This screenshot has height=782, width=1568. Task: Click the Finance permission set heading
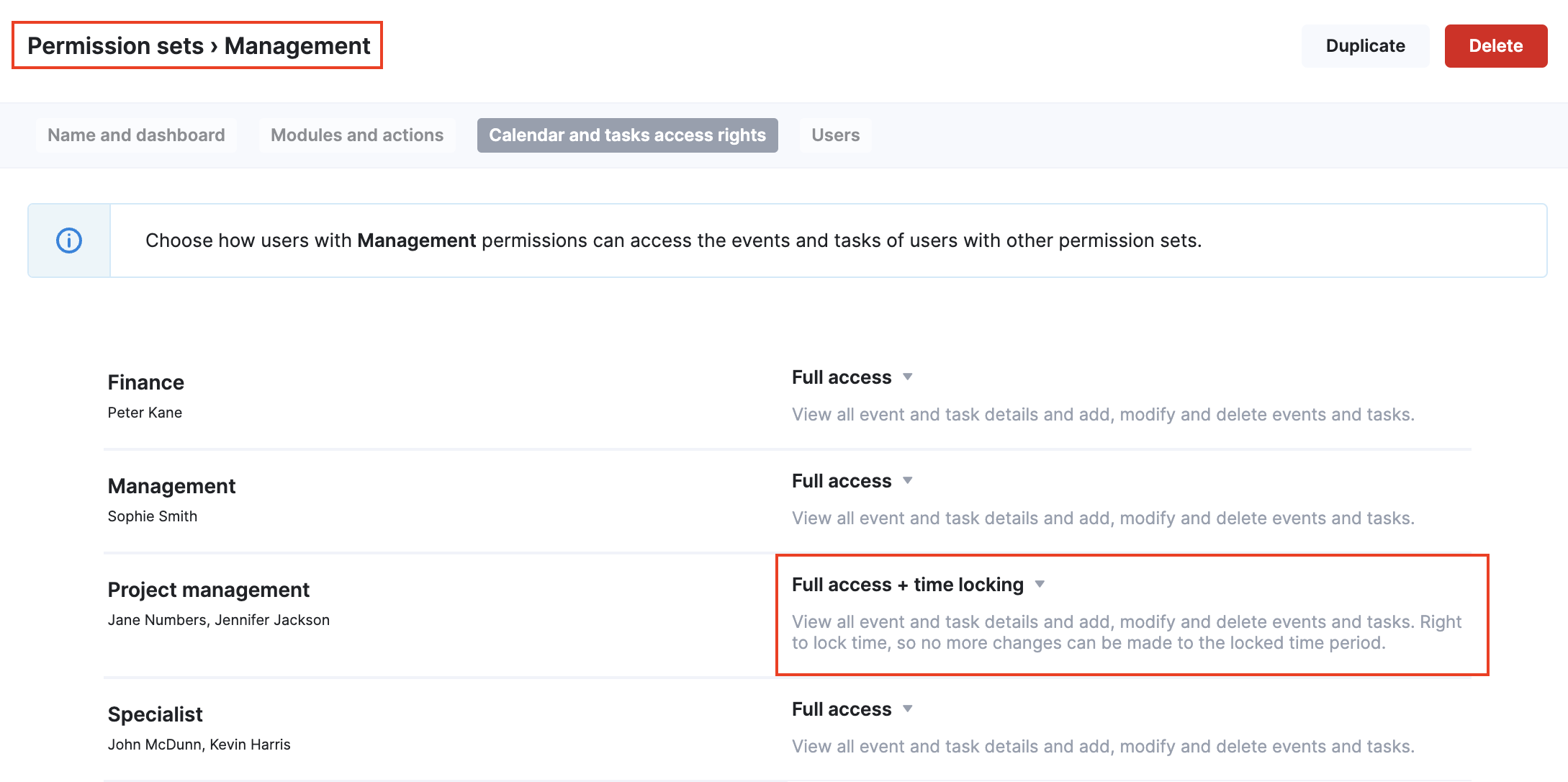(x=146, y=382)
